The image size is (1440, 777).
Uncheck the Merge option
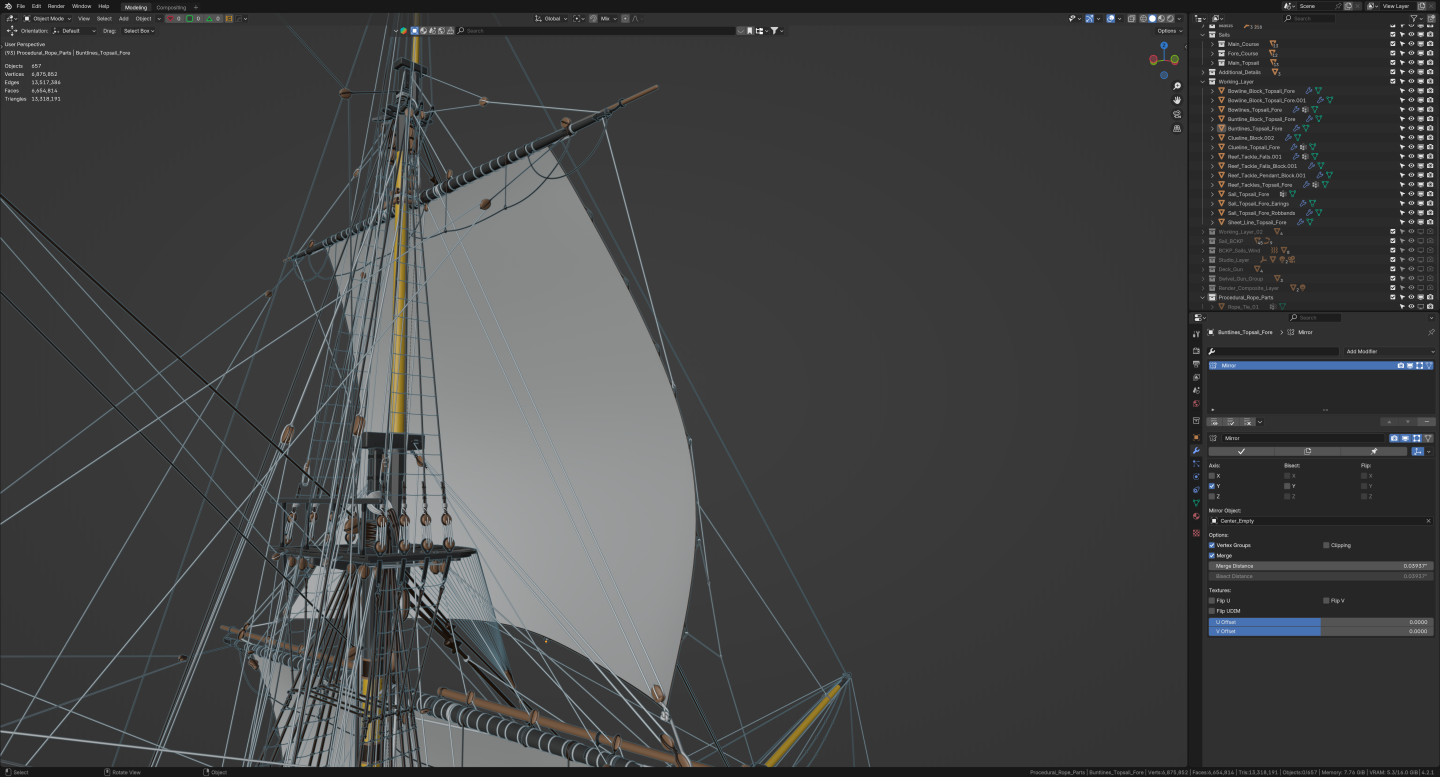pos(1212,555)
